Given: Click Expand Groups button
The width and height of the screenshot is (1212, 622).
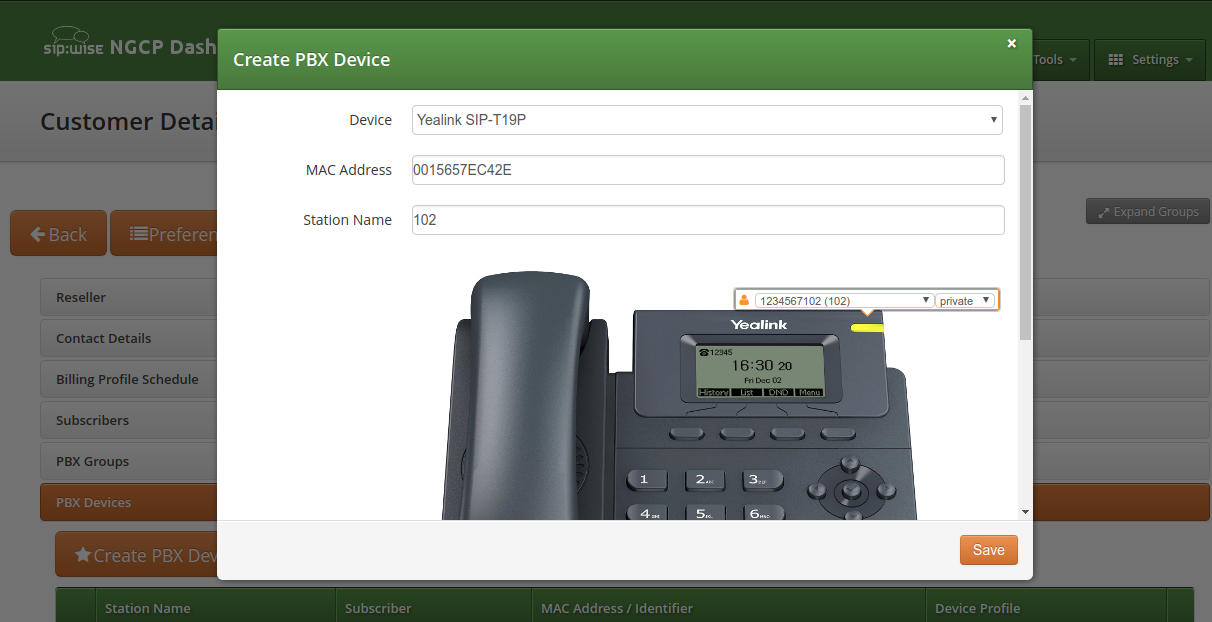Looking at the screenshot, I should pos(1148,212).
